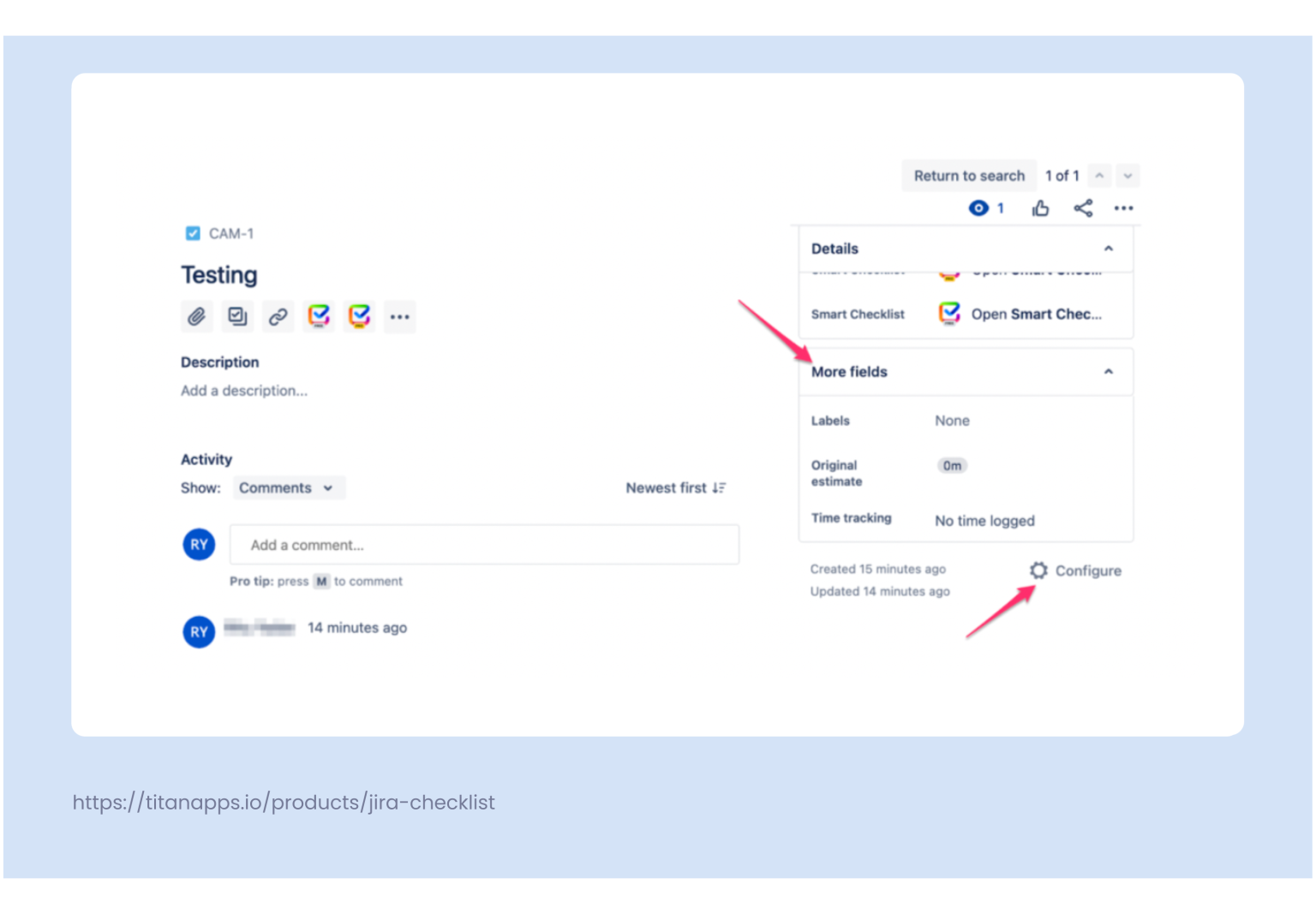Toggle the watch eye icon
Viewport: 1316px width, 914px height.
[x=978, y=208]
